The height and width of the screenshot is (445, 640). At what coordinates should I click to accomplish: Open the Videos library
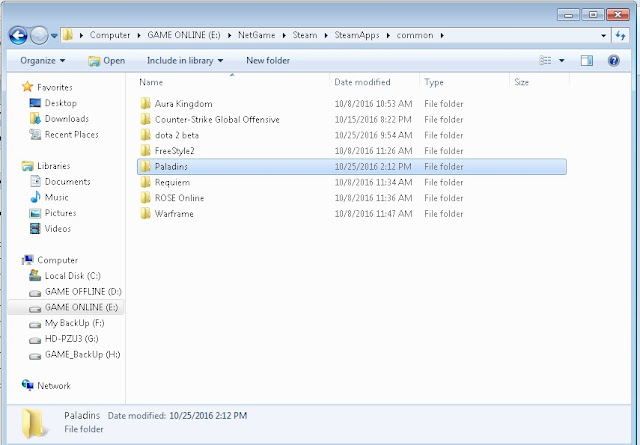[50, 229]
